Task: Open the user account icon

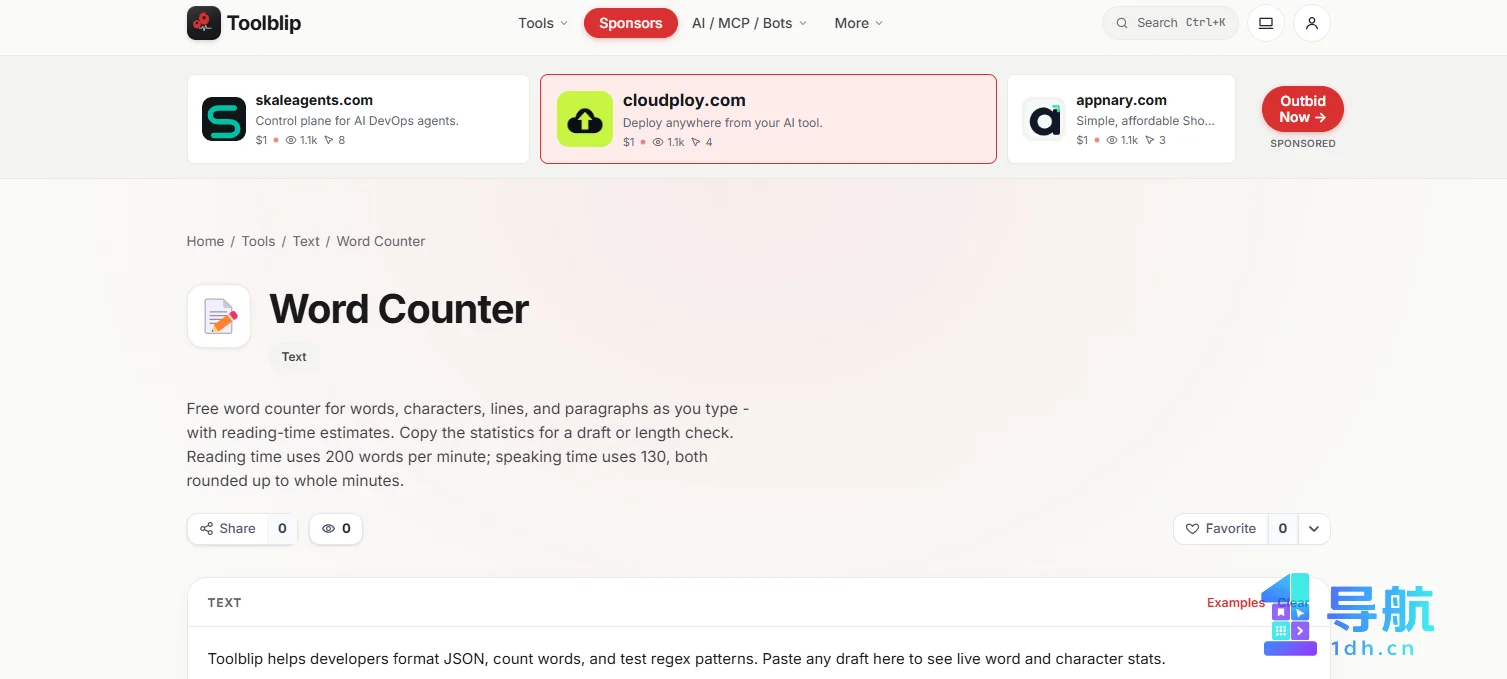Action: (x=1312, y=23)
